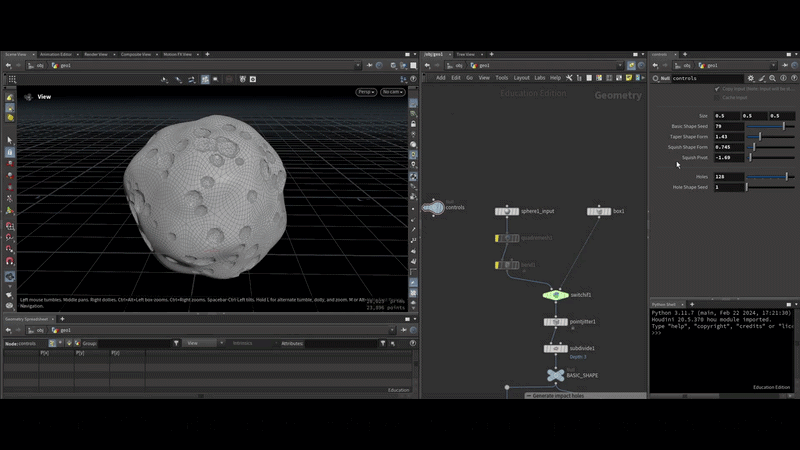The width and height of the screenshot is (800, 450).
Task: Open the Labs menu in network editor
Action: pos(540,78)
